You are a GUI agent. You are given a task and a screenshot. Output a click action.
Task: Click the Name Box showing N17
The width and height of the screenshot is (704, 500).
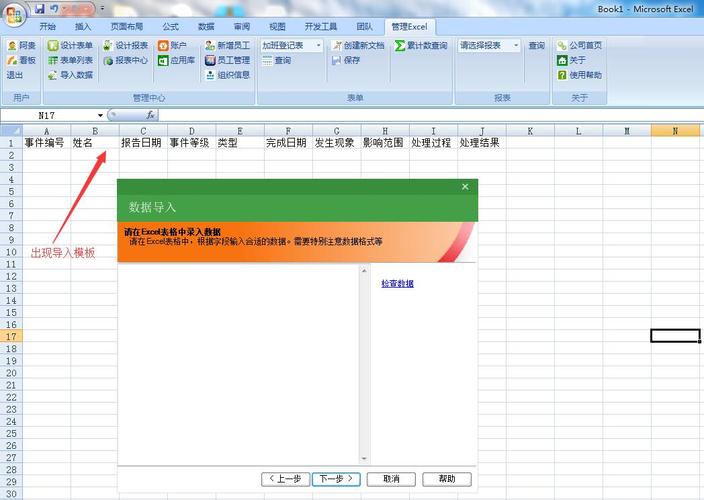(x=48, y=115)
